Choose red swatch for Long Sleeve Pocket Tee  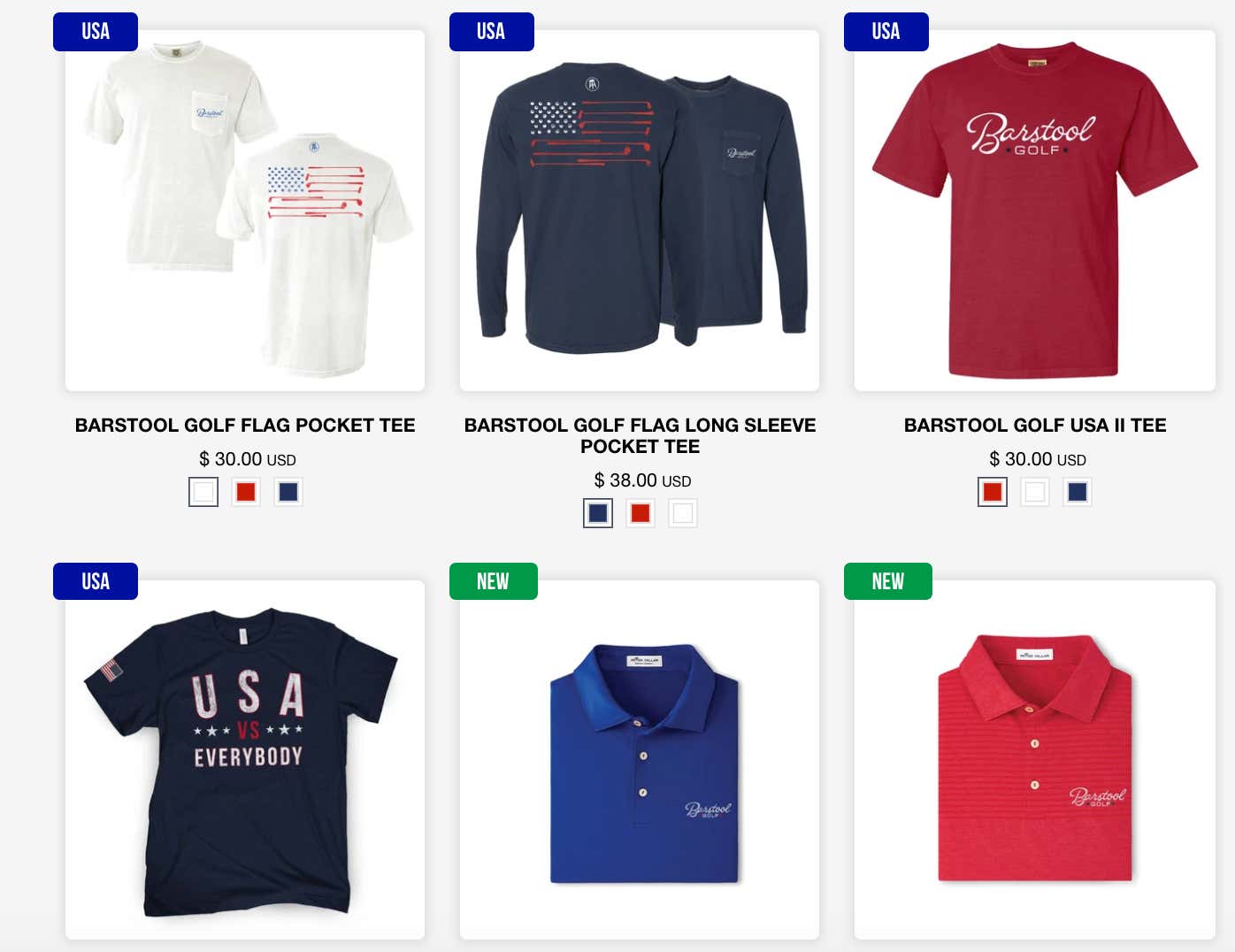point(641,513)
